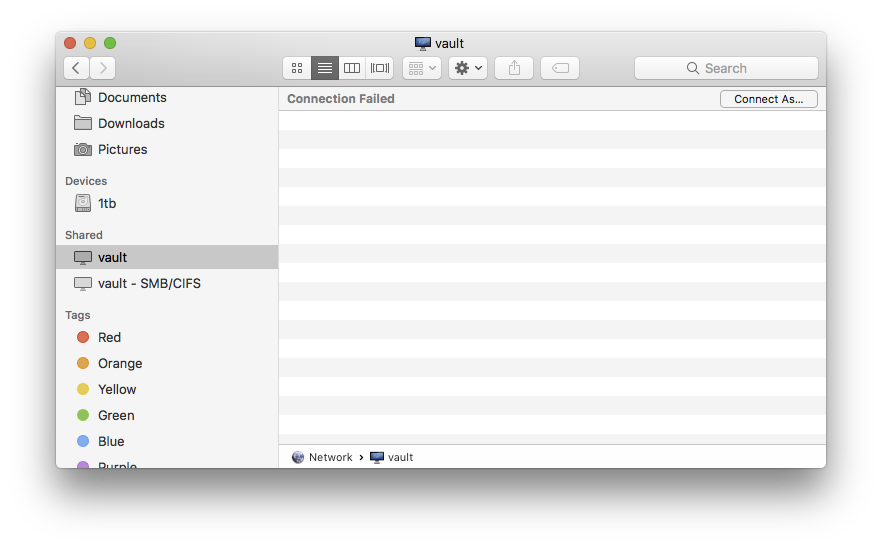Open Downloads in the sidebar

(x=166, y=123)
